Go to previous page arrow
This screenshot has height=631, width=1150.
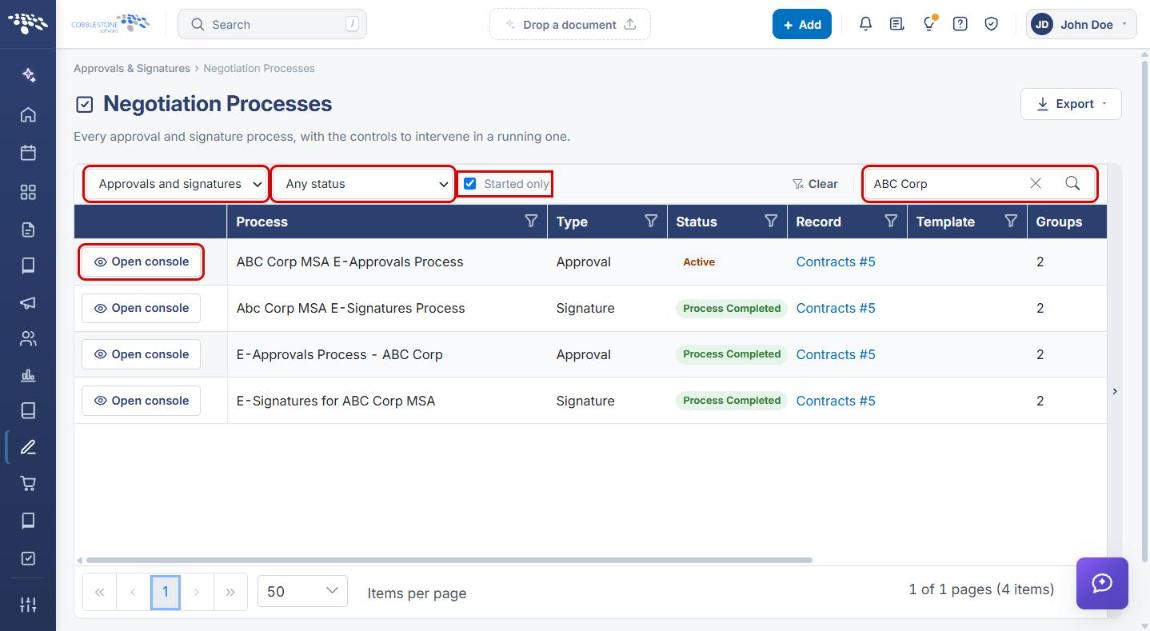pyautogui.click(x=133, y=592)
